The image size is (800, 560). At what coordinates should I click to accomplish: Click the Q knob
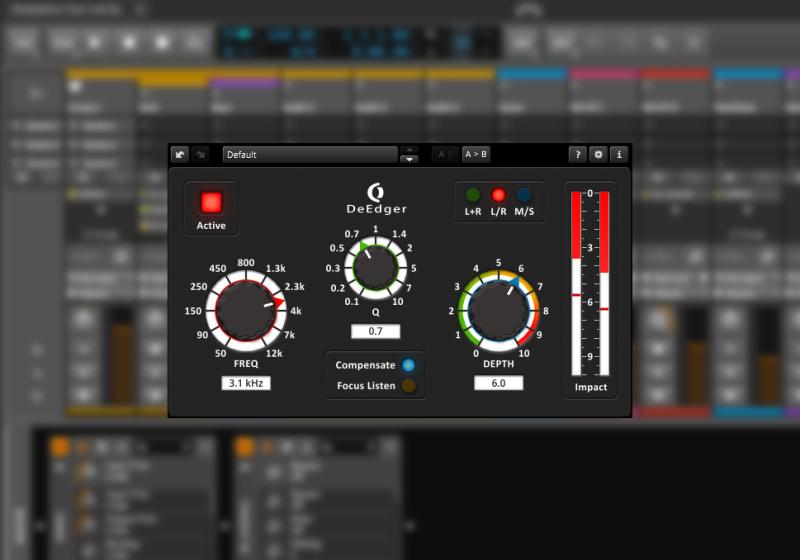click(375, 267)
